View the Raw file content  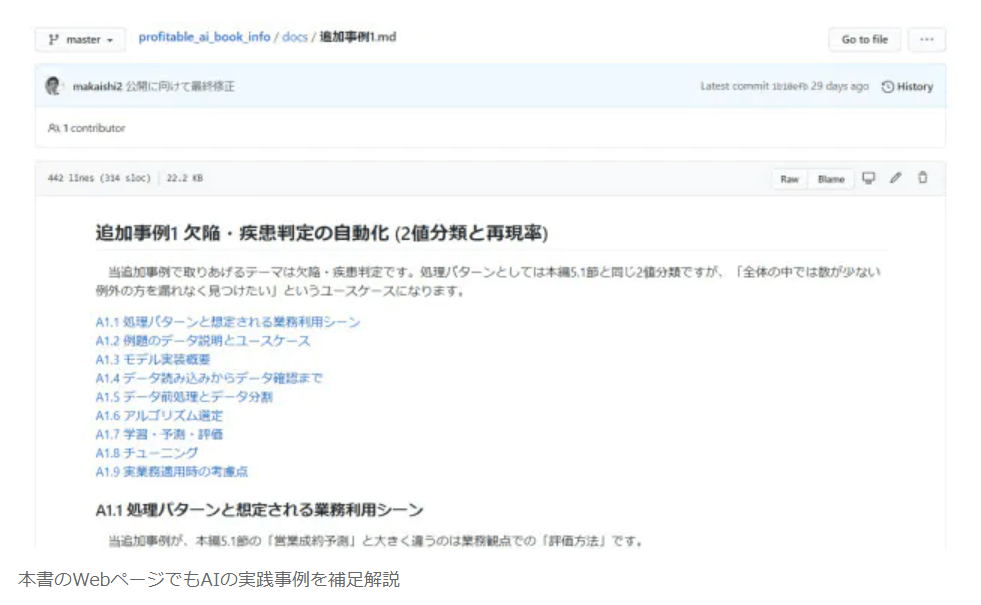point(789,179)
